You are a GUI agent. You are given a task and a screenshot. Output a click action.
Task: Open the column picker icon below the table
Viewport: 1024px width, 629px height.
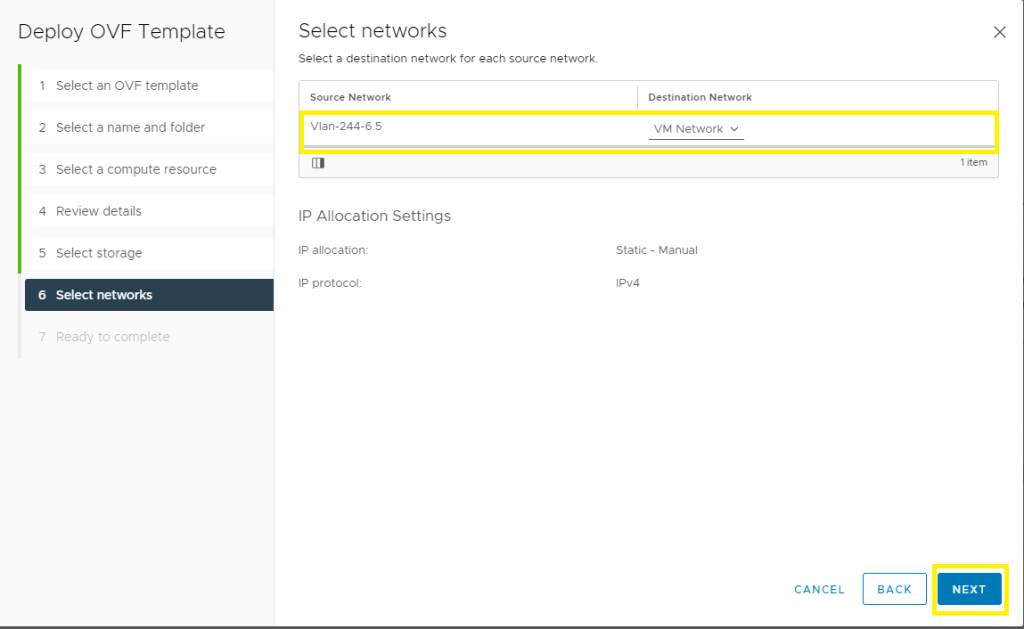pos(318,163)
